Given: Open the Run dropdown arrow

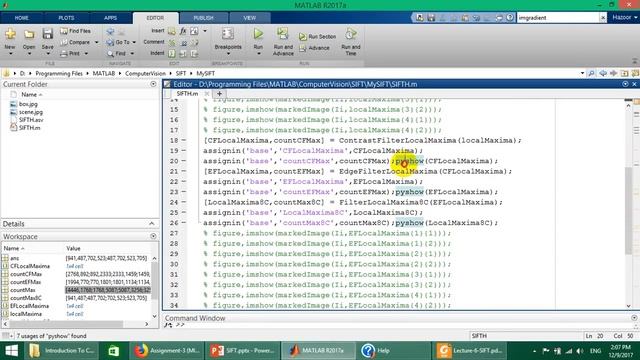Looking at the screenshot, I should (258, 53).
